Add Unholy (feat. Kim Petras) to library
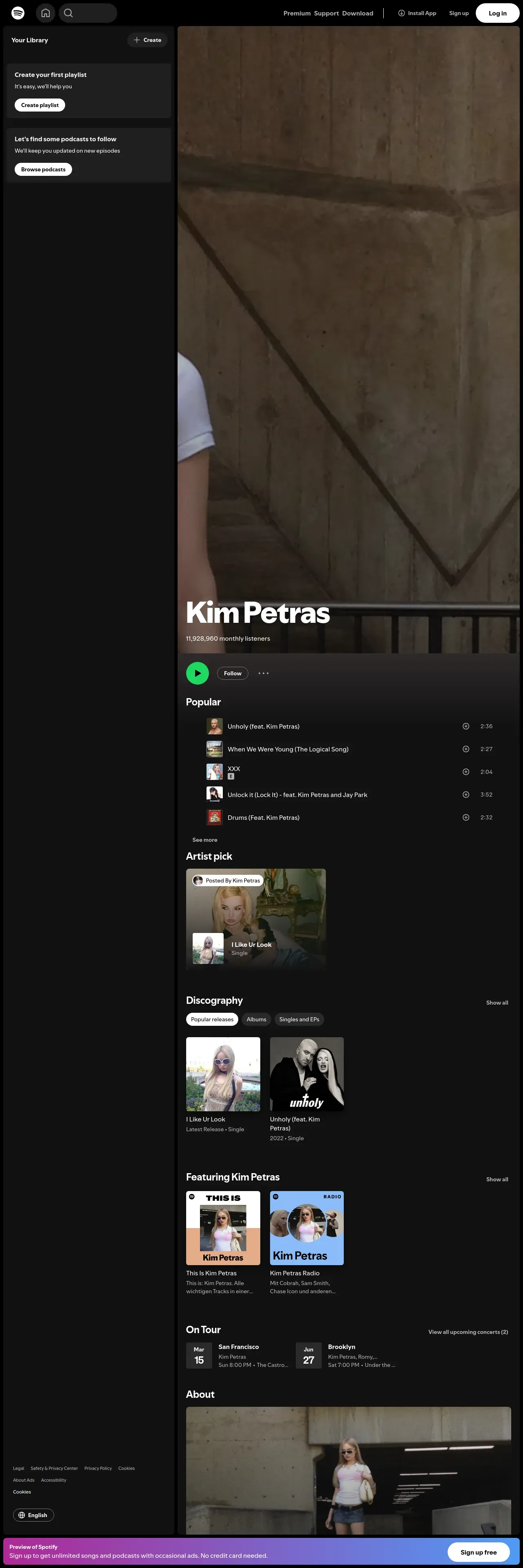 click(466, 726)
